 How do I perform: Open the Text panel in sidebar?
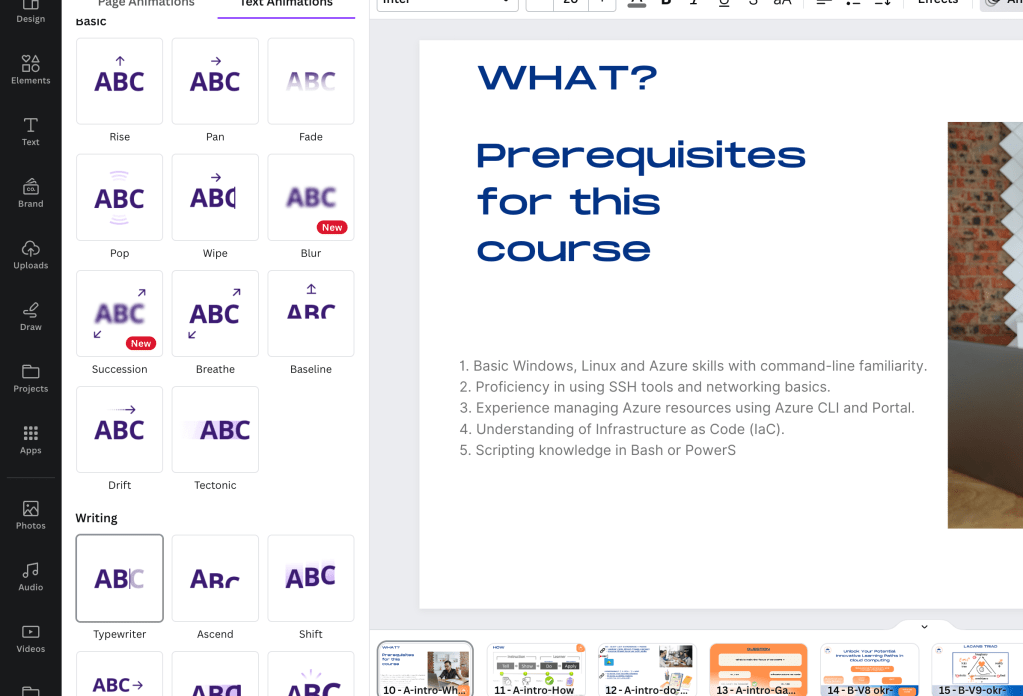(31, 131)
